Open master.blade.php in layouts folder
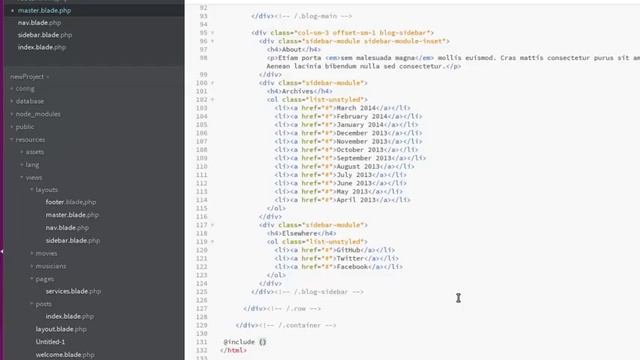 [x=72, y=215]
